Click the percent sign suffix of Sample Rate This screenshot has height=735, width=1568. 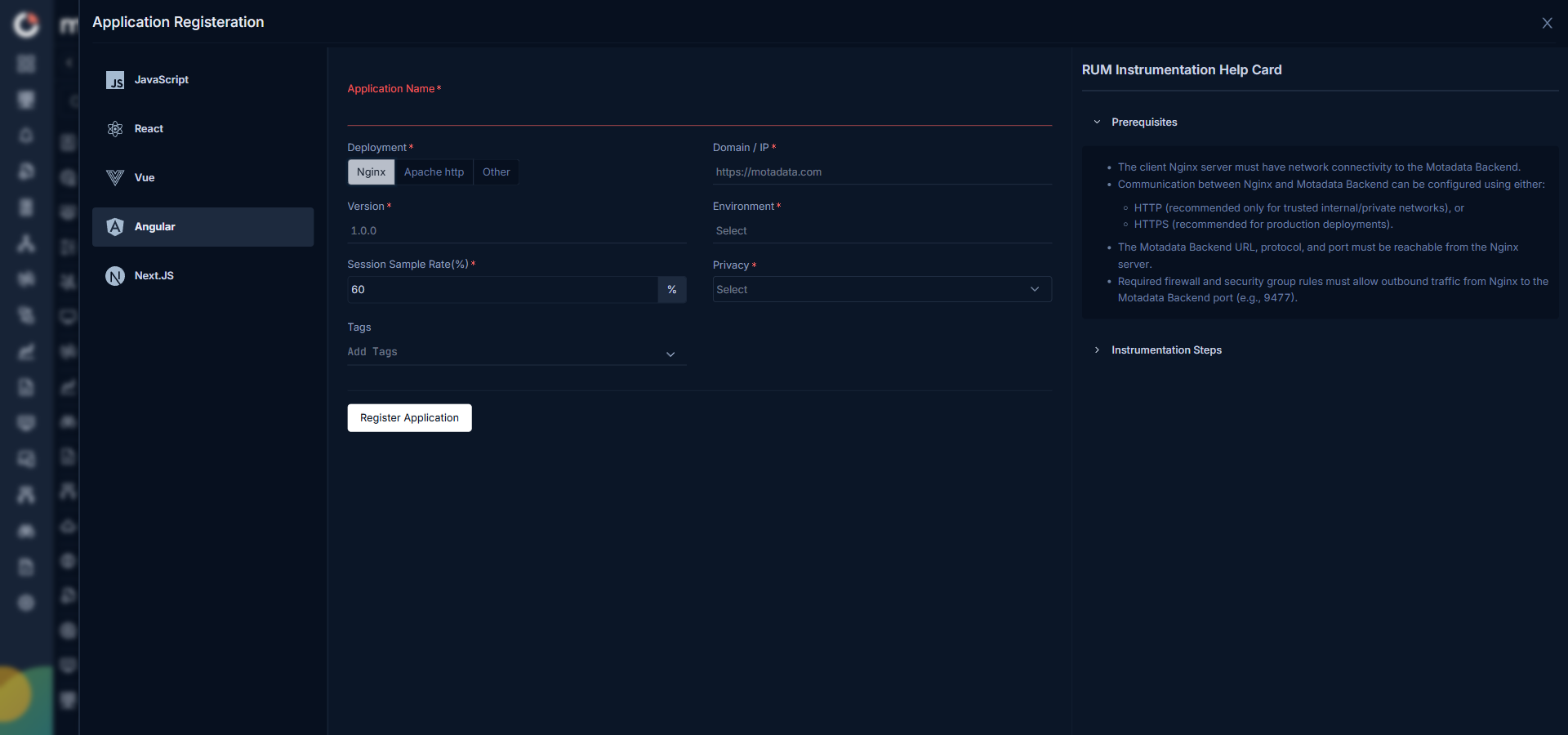tap(672, 290)
